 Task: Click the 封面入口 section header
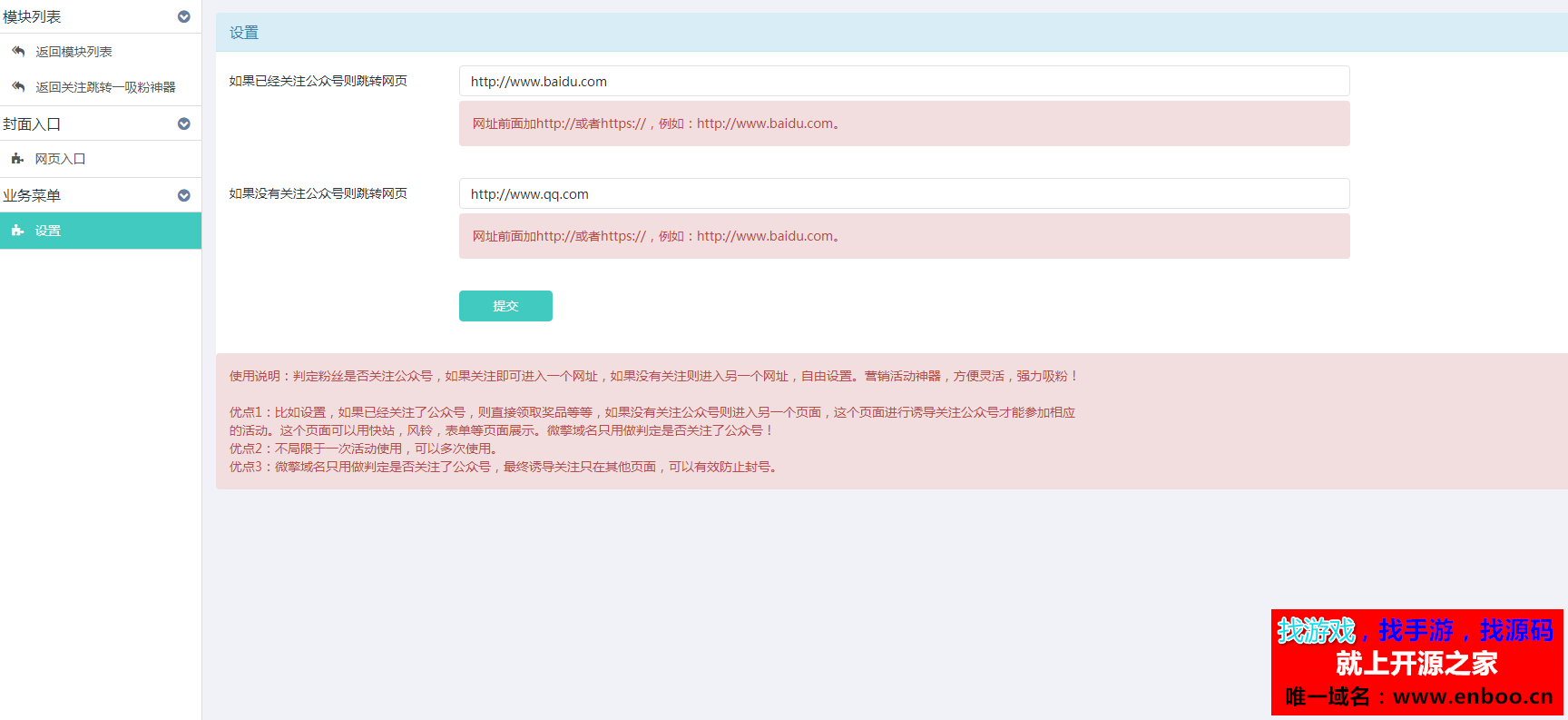[101, 123]
